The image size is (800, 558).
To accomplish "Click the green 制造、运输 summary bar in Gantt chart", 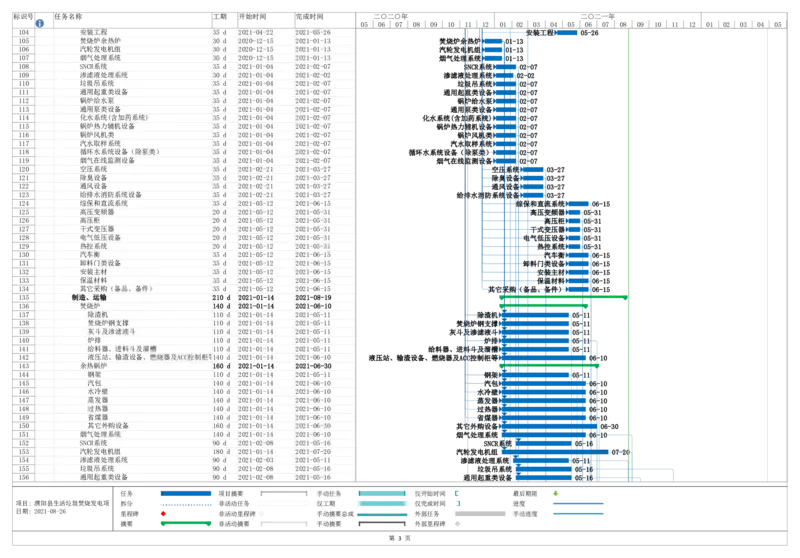I will click(x=560, y=298).
